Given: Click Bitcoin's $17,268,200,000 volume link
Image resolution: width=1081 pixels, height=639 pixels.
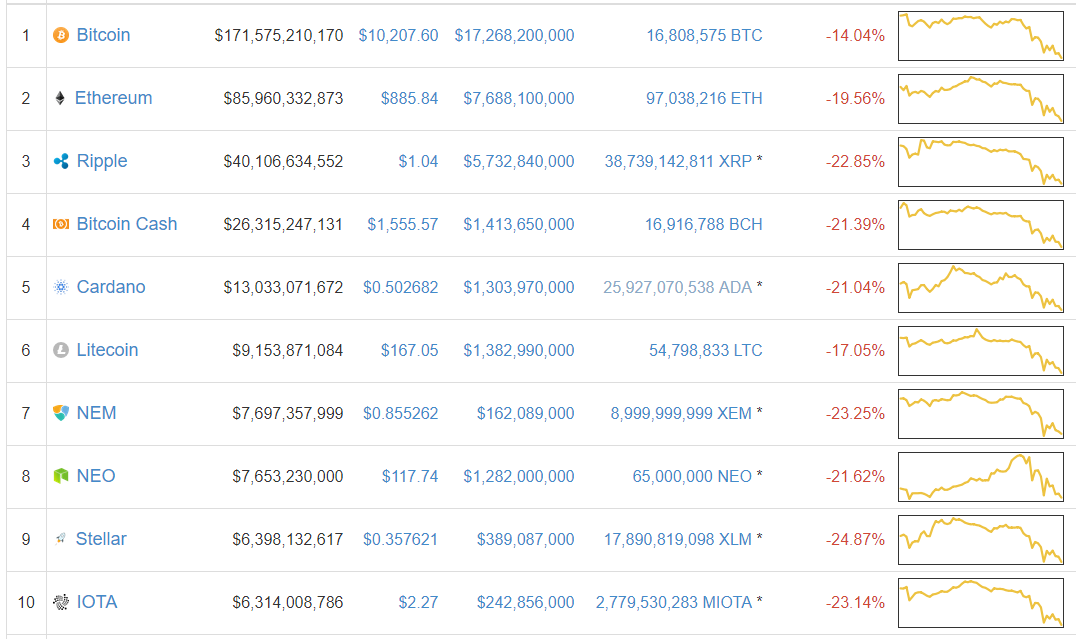Looking at the screenshot, I should [514, 35].
